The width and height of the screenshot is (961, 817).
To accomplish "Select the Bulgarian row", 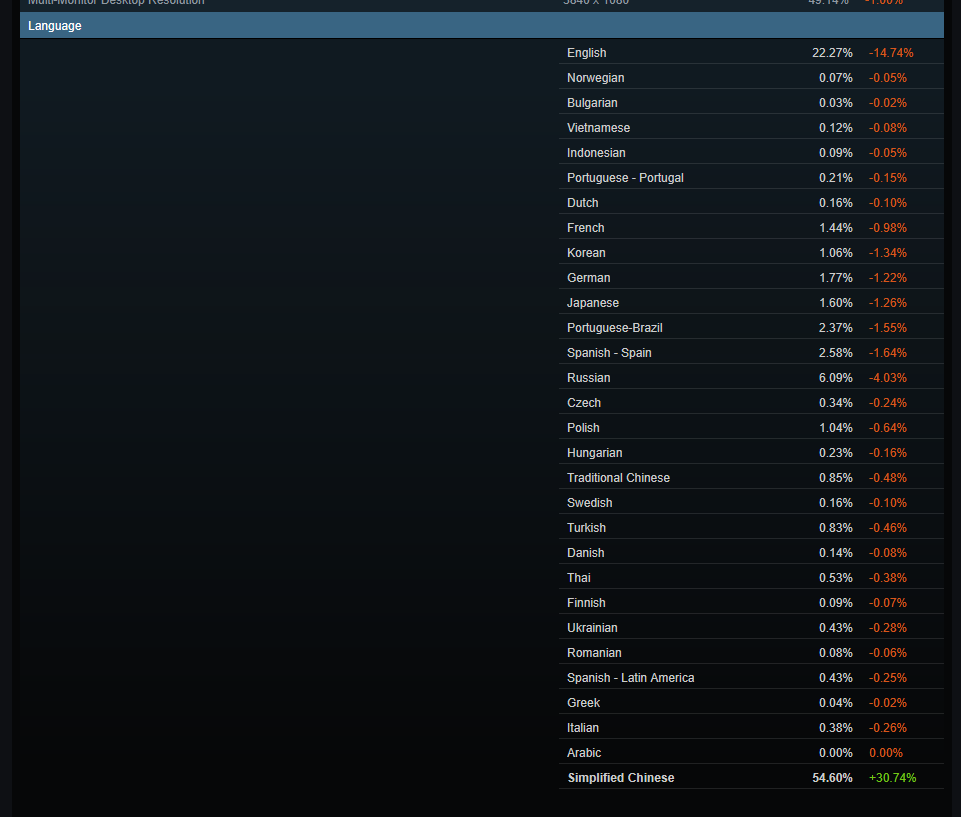I will tap(751, 103).
